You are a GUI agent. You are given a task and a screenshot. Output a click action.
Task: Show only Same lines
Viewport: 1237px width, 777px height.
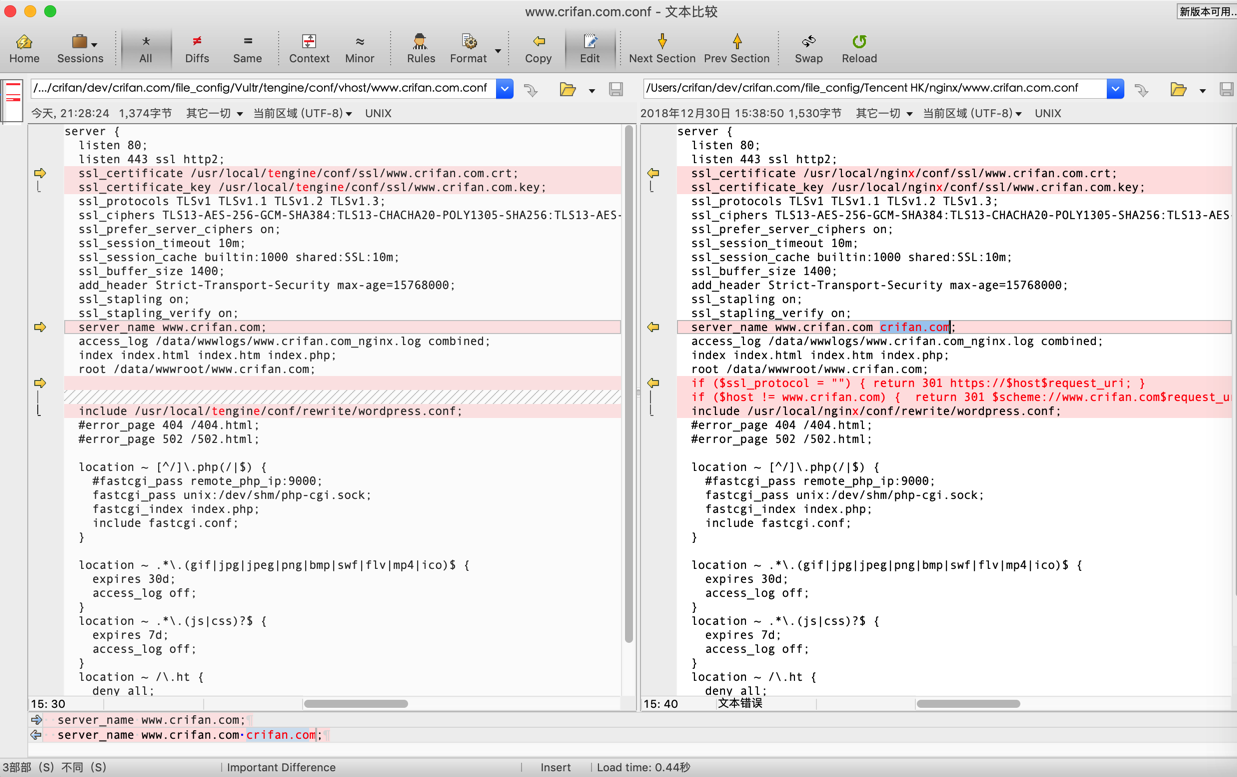tap(247, 48)
